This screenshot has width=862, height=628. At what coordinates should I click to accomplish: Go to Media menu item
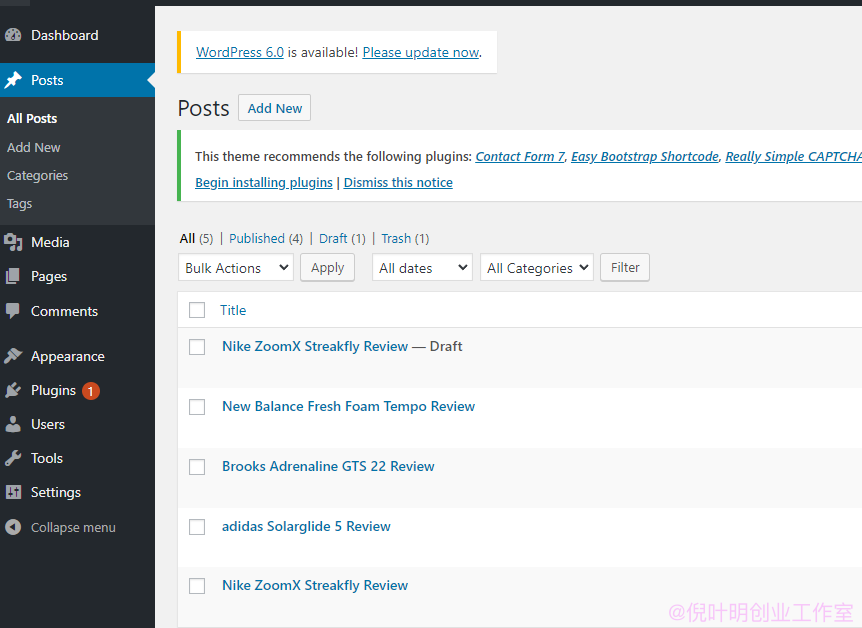(x=50, y=243)
